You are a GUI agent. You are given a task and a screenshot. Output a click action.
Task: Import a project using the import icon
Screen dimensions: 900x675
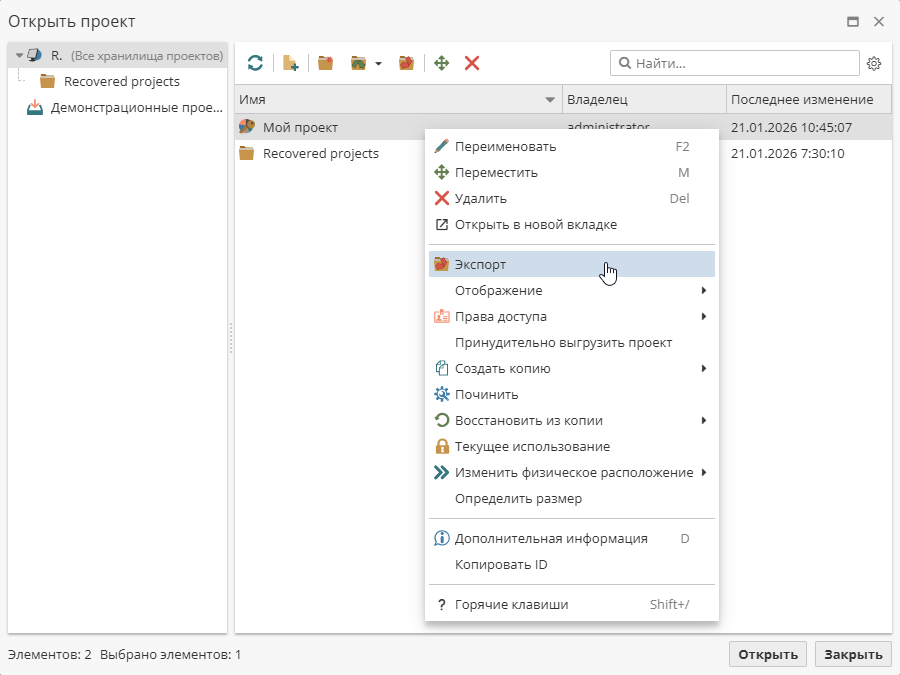[358, 62]
